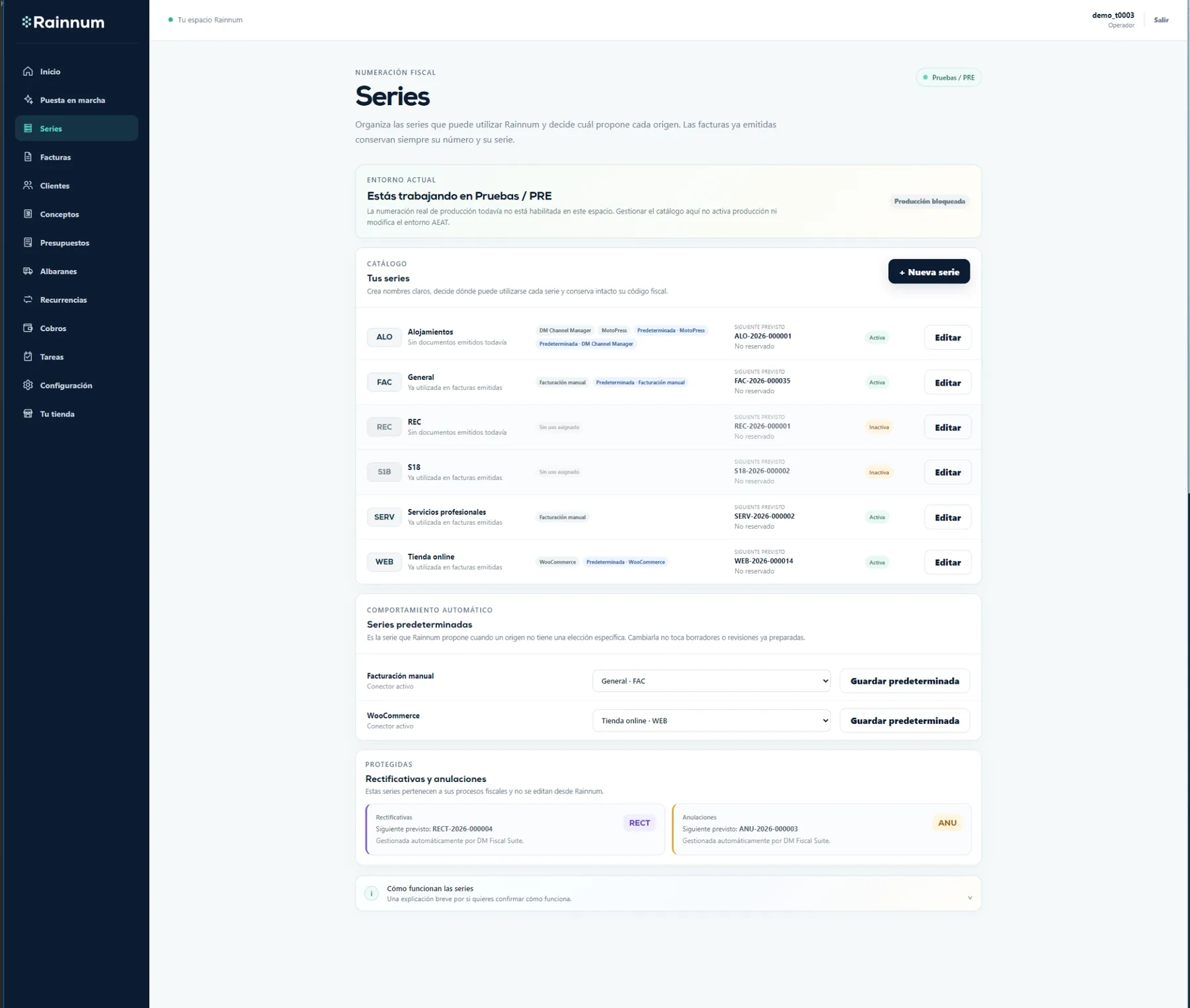The image size is (1190, 1008).
Task: Click Salir to log out
Action: coord(1161,20)
